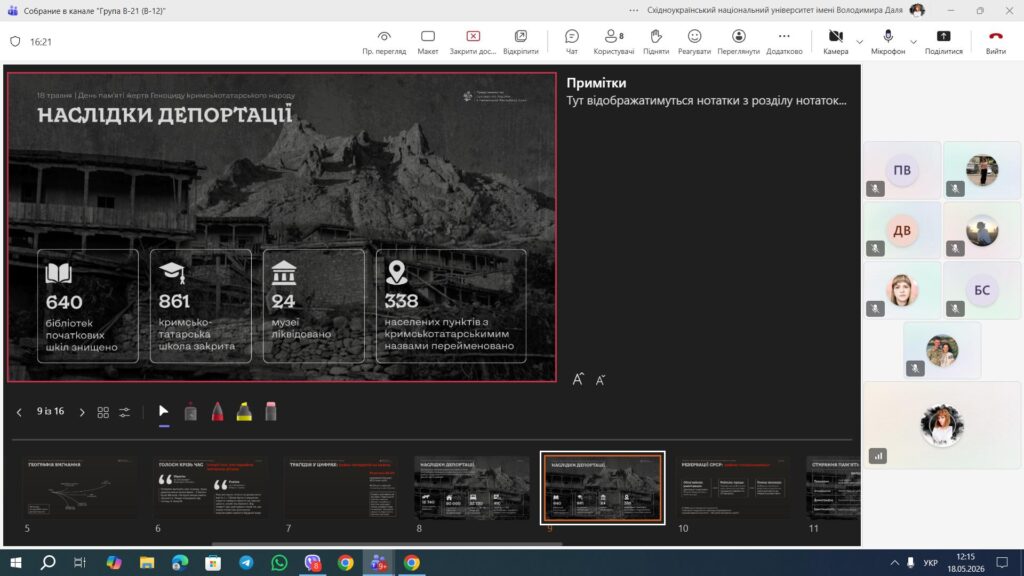This screenshot has height=576, width=1024.
Task: Go to previous slide arrow
Action: tap(19, 412)
